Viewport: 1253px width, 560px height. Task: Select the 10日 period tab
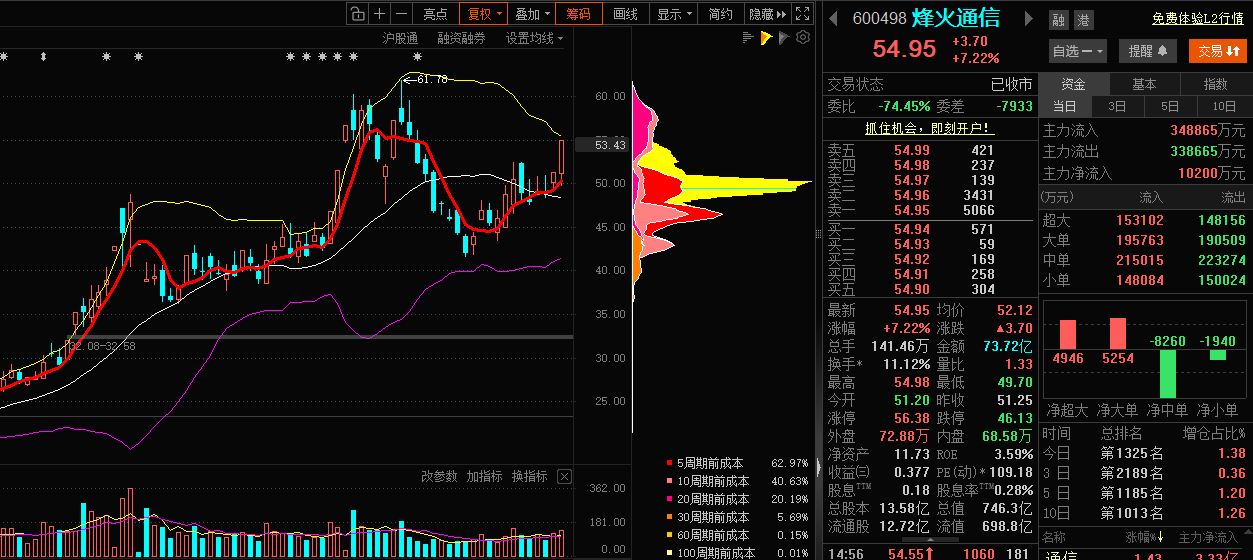[1223, 106]
